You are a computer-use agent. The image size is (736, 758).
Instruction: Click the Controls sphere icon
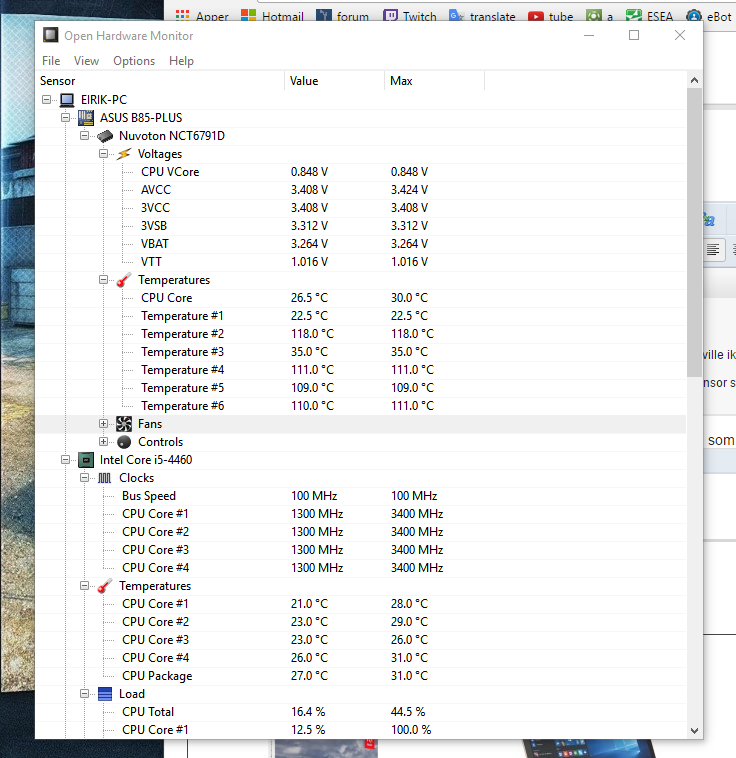pos(124,442)
